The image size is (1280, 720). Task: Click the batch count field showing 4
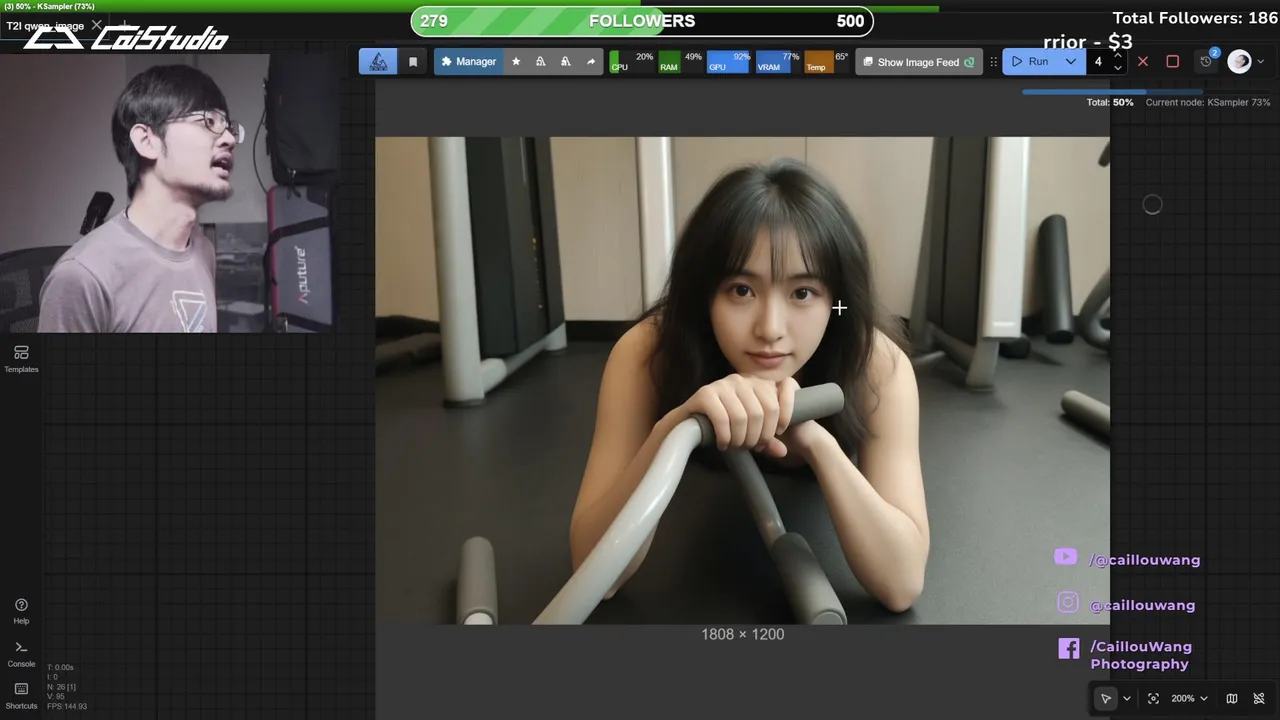1100,62
